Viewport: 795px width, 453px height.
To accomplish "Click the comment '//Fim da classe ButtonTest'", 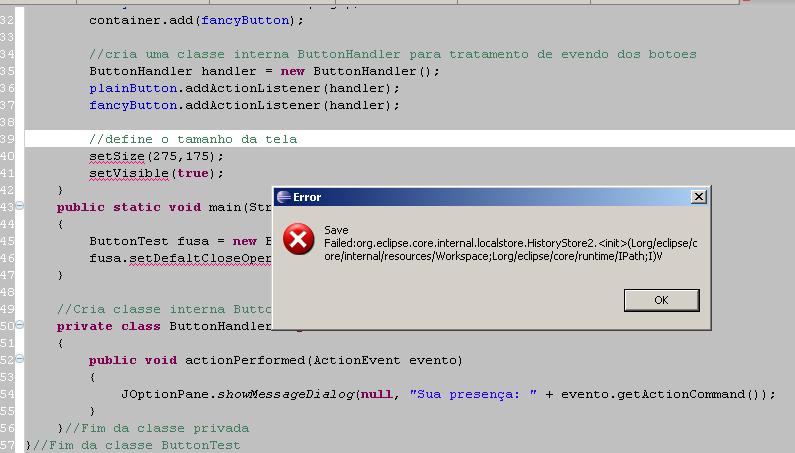I will pyautogui.click(x=136, y=445).
